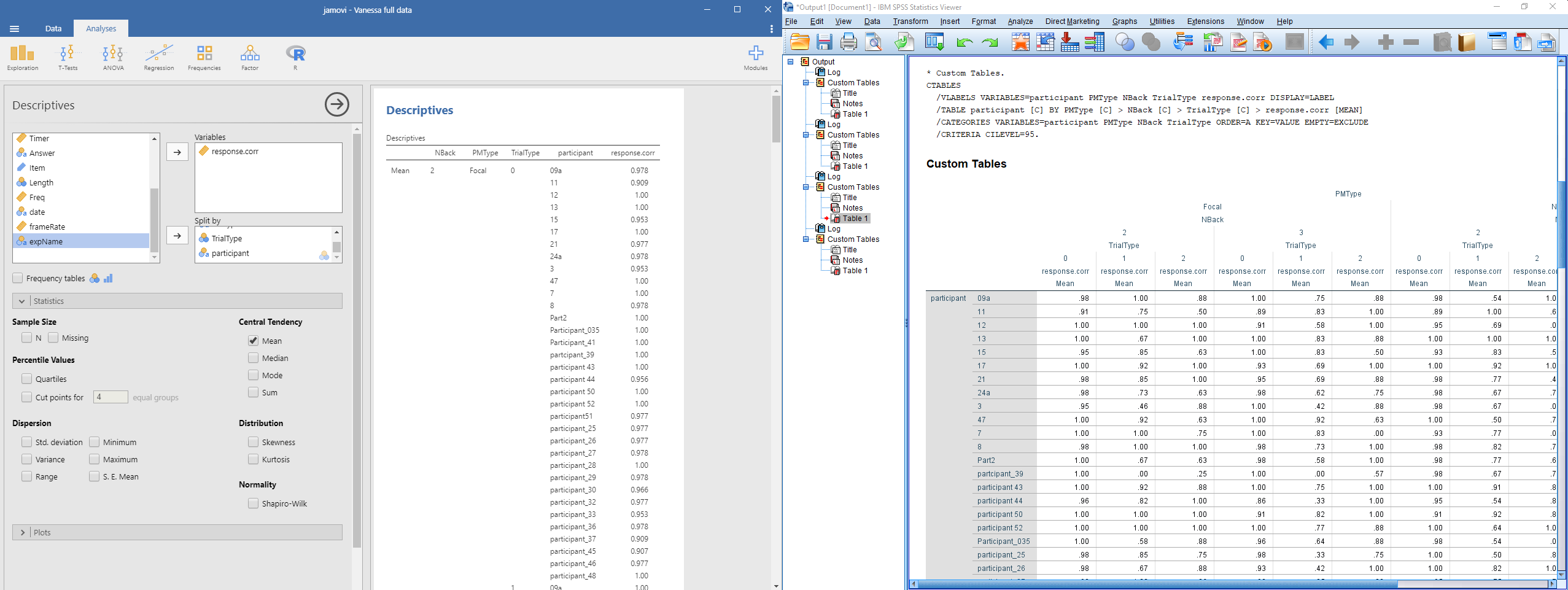Viewport: 1568px width, 590px height.
Task: Collapse the second Custom Tables node
Action: point(806,134)
